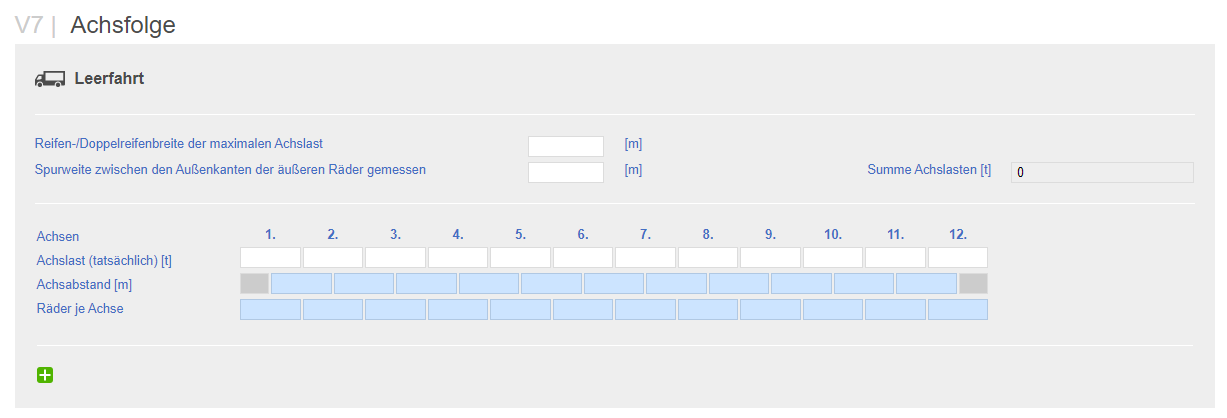Click the Räder je Achse field for axle 6

coord(583,309)
